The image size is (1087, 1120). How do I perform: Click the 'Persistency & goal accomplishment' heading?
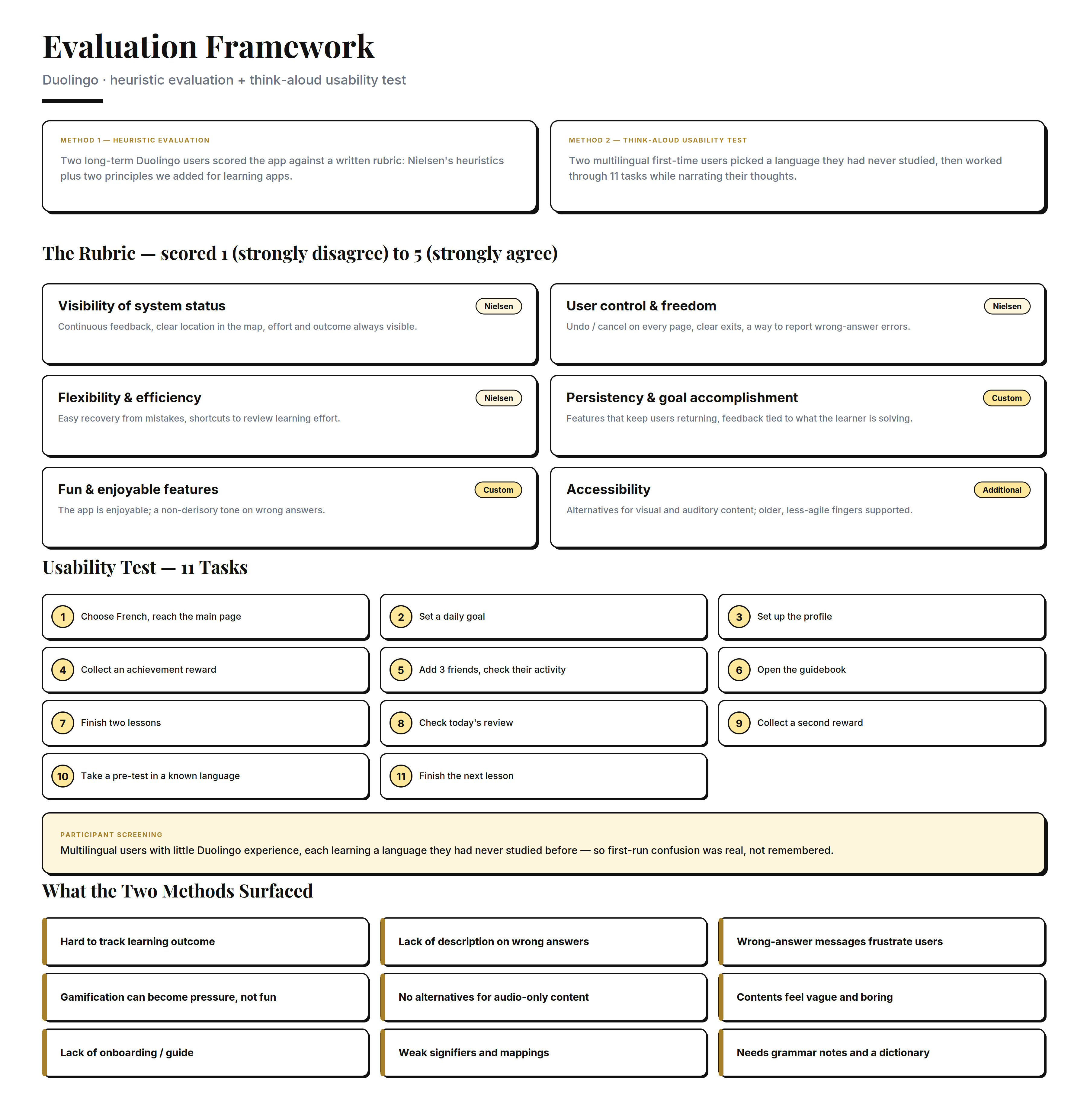point(682,398)
